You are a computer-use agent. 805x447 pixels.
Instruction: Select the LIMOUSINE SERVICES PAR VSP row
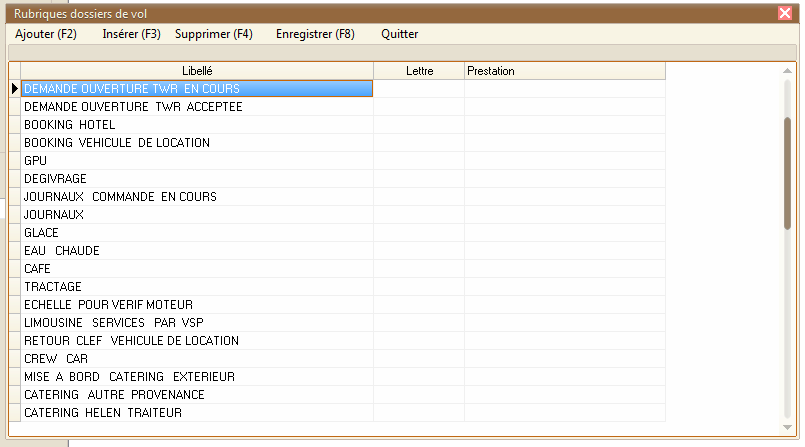(197, 323)
